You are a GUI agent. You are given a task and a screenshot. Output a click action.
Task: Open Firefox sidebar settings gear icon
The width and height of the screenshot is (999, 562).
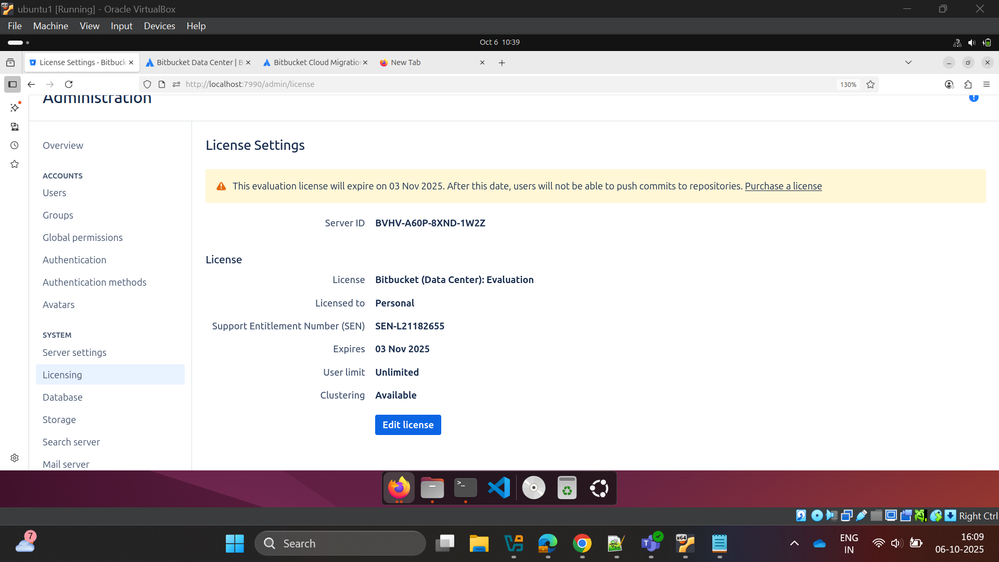(x=15, y=458)
